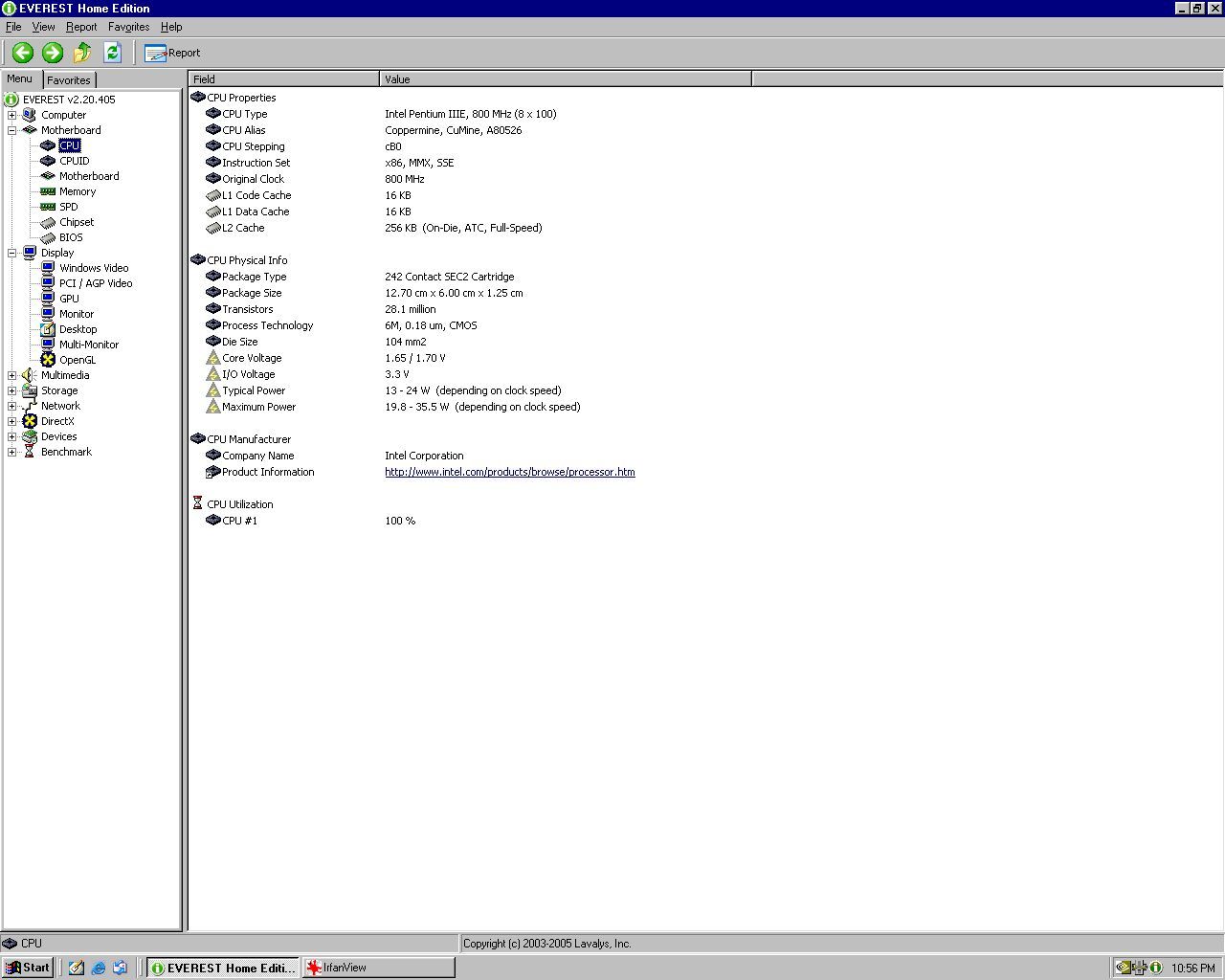Select the Package Type row

click(x=705, y=277)
